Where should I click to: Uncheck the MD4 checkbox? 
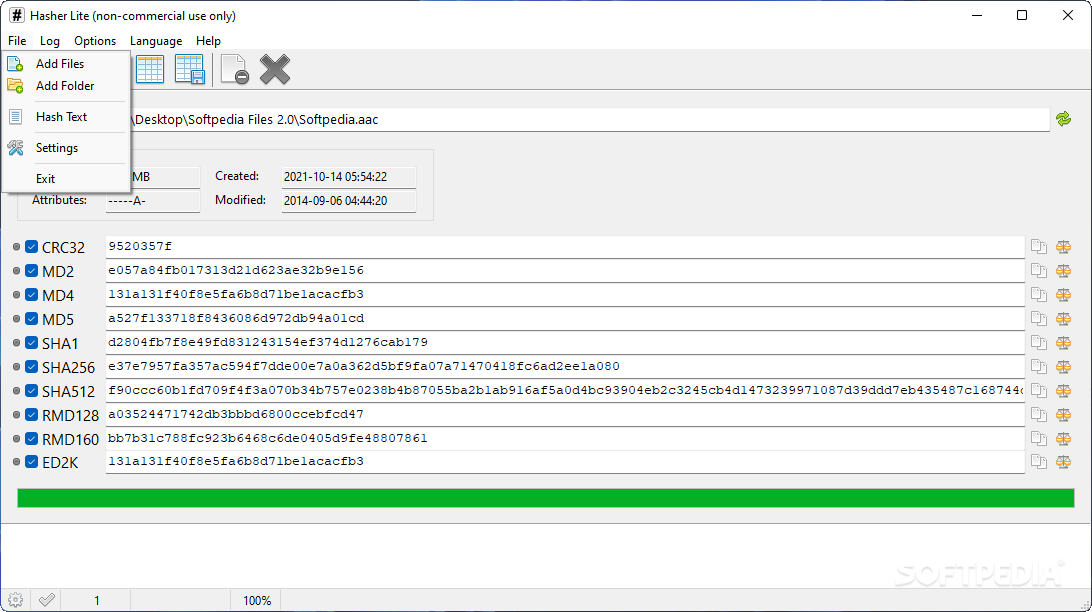pos(31,295)
